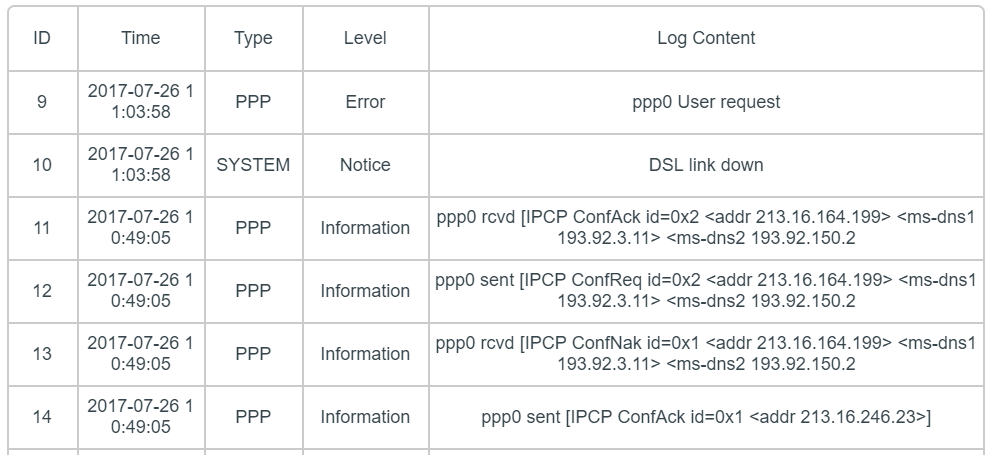Click the "DSL link down" log message
Image resolution: width=994 pixels, height=455 pixels.
click(706, 165)
